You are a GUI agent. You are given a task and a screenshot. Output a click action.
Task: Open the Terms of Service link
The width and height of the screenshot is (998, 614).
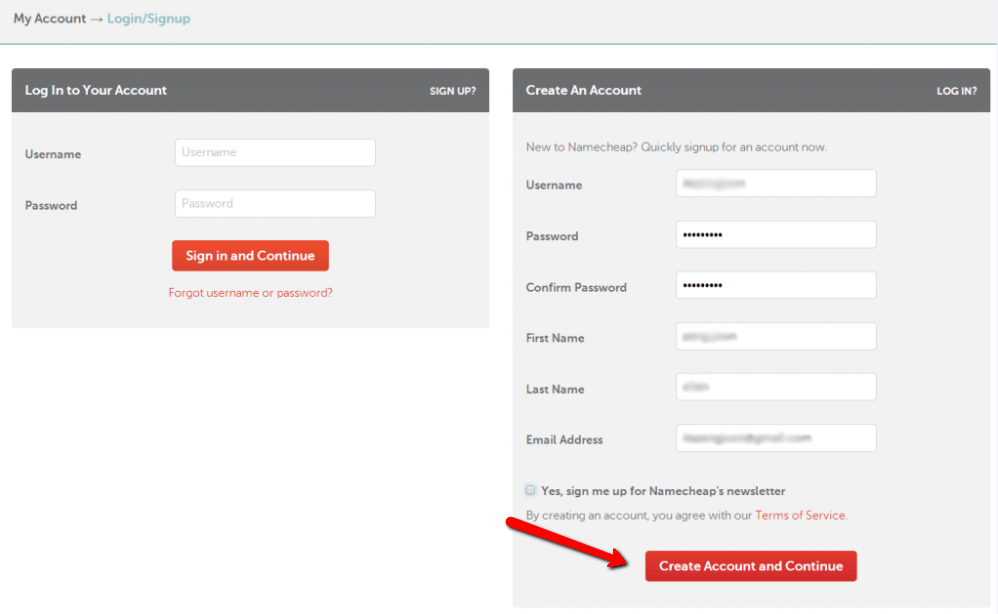click(800, 516)
